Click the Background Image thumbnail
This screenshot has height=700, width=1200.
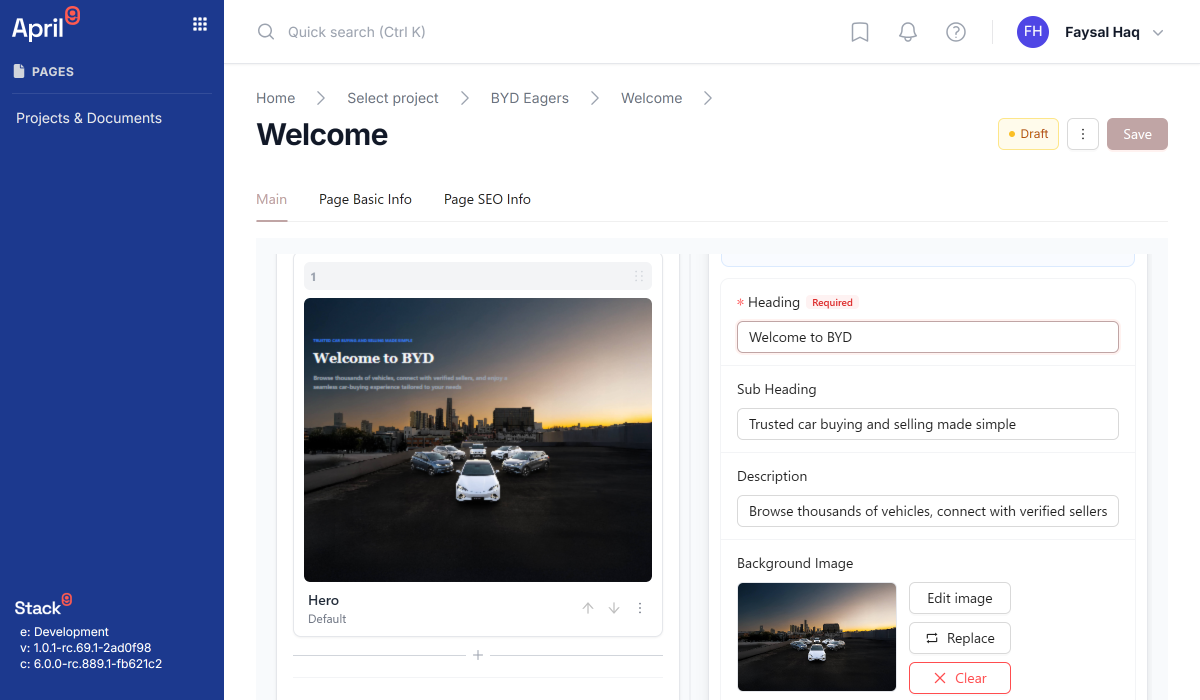[x=817, y=637]
